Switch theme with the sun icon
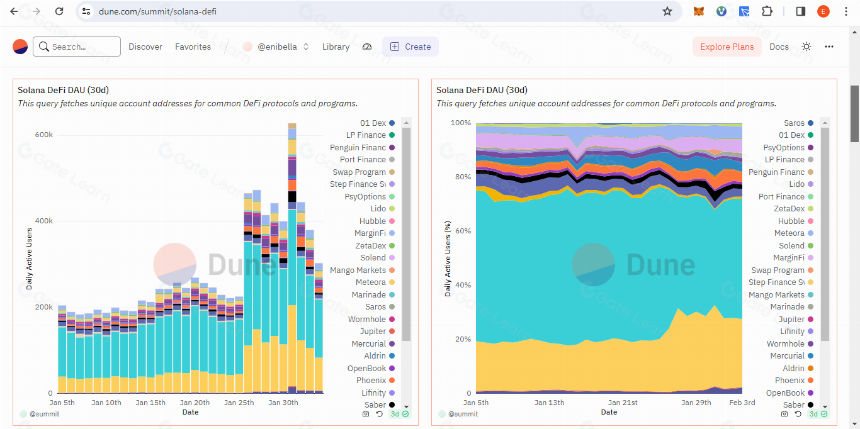860x429 pixels. (x=806, y=47)
